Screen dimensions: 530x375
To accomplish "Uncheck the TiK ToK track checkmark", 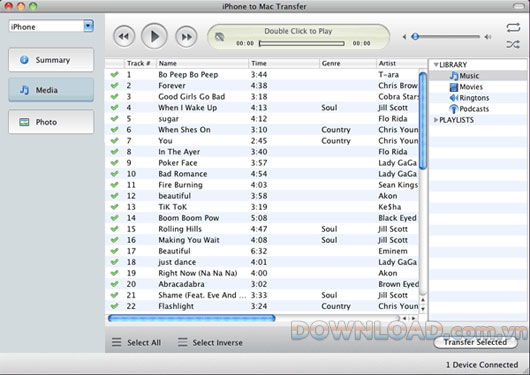I will point(115,207).
